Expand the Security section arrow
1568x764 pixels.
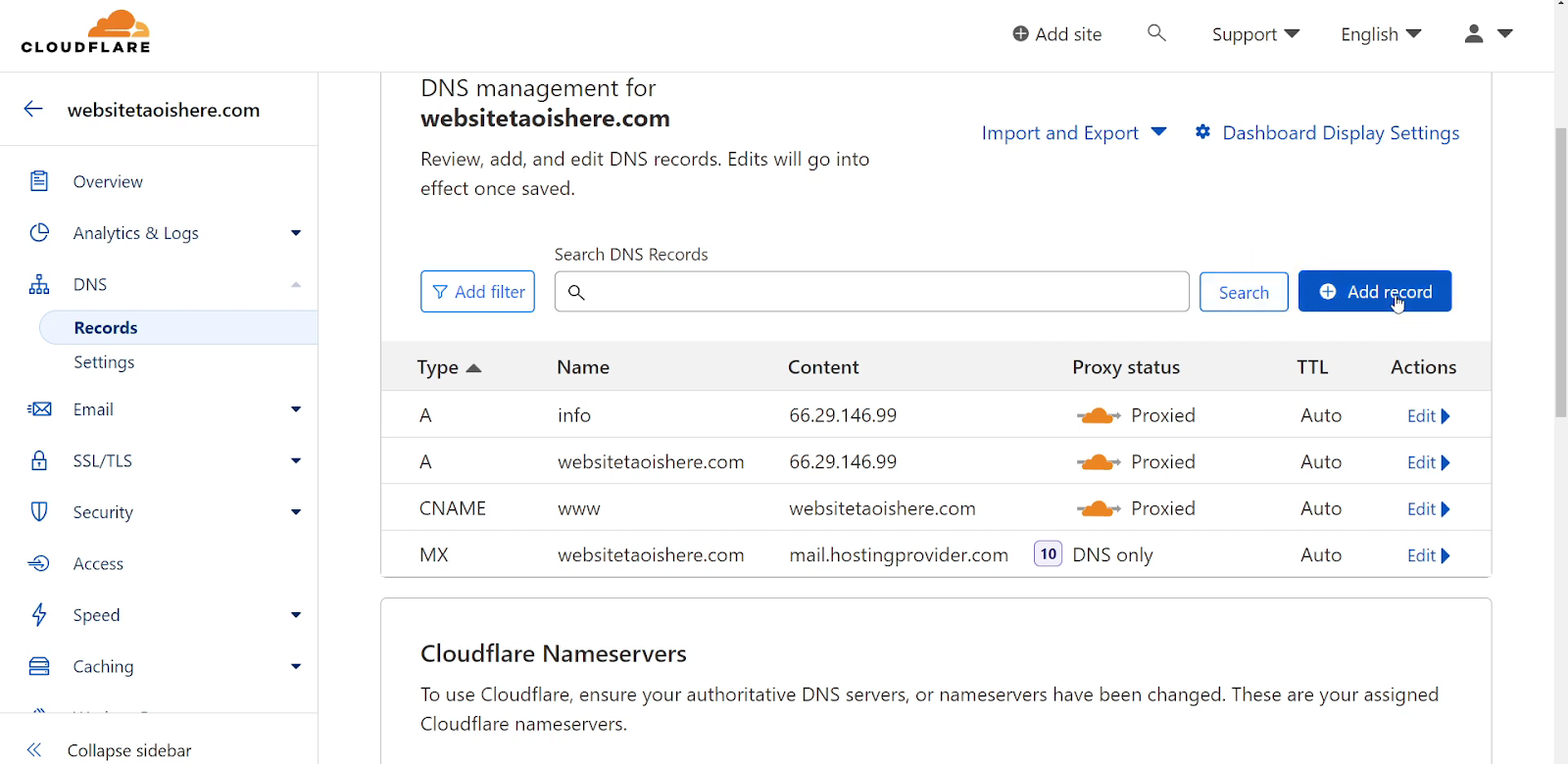pyautogui.click(x=296, y=511)
